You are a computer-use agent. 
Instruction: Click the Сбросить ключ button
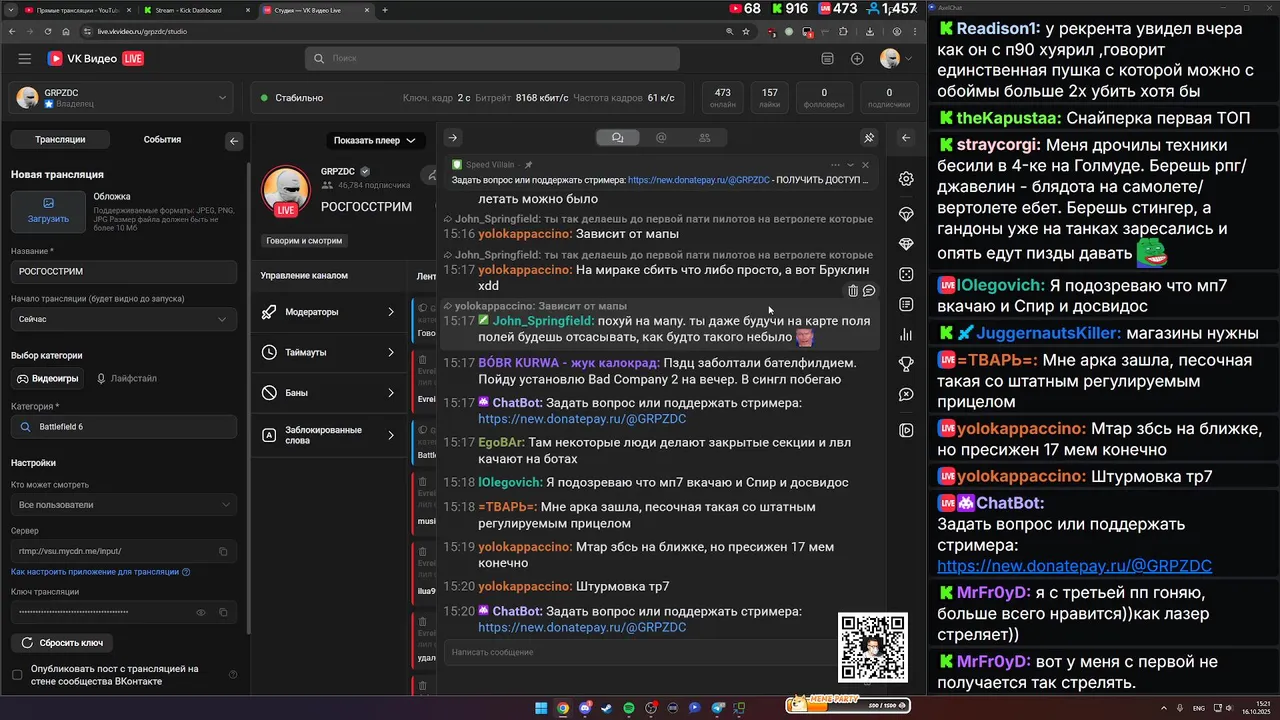(x=62, y=643)
